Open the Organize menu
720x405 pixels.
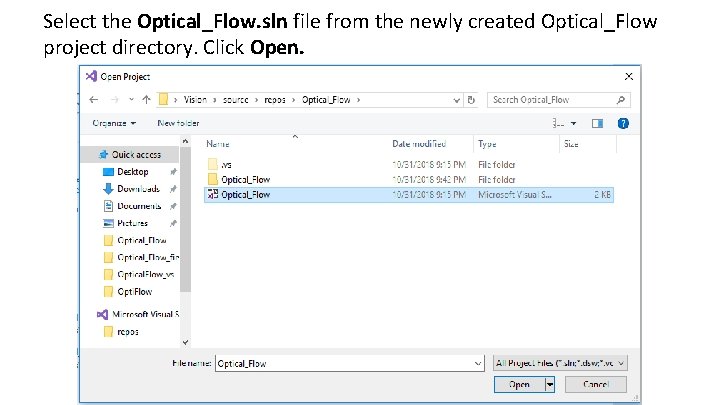click(x=114, y=123)
